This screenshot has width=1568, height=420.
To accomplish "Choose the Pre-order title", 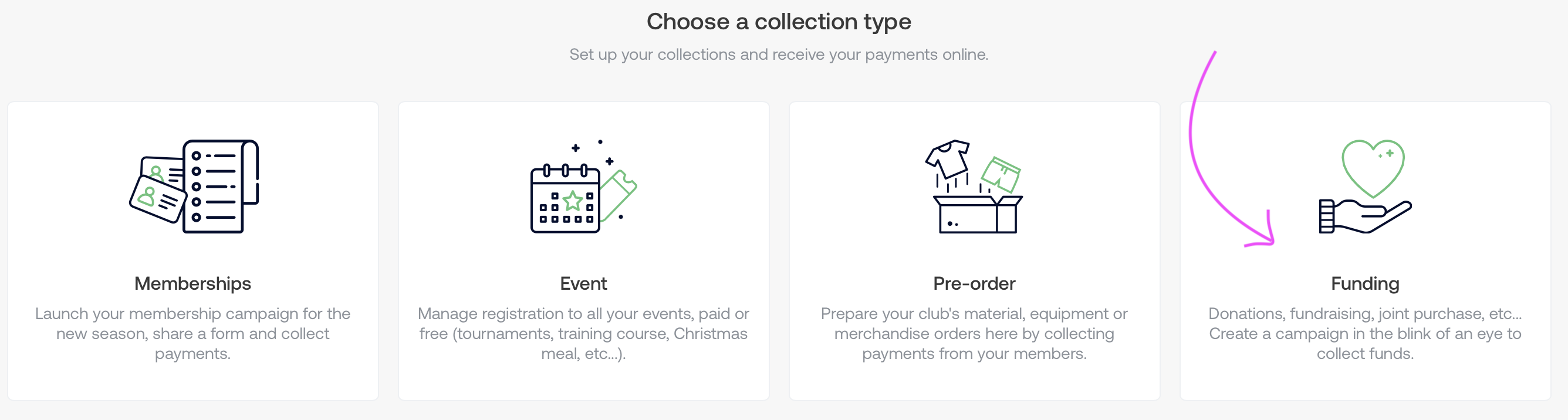I will (x=974, y=284).
